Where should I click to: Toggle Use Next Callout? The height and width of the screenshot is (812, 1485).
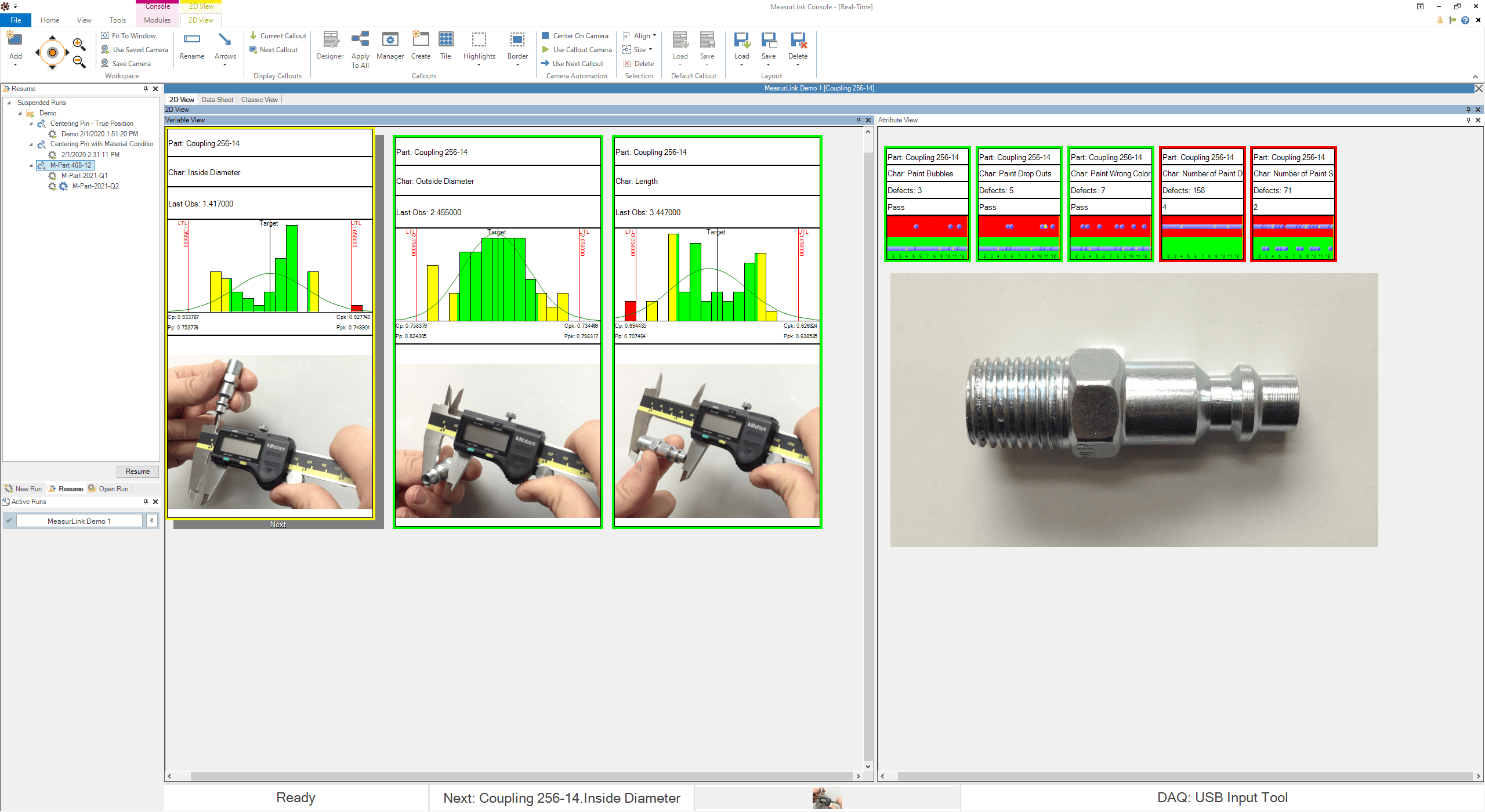572,63
